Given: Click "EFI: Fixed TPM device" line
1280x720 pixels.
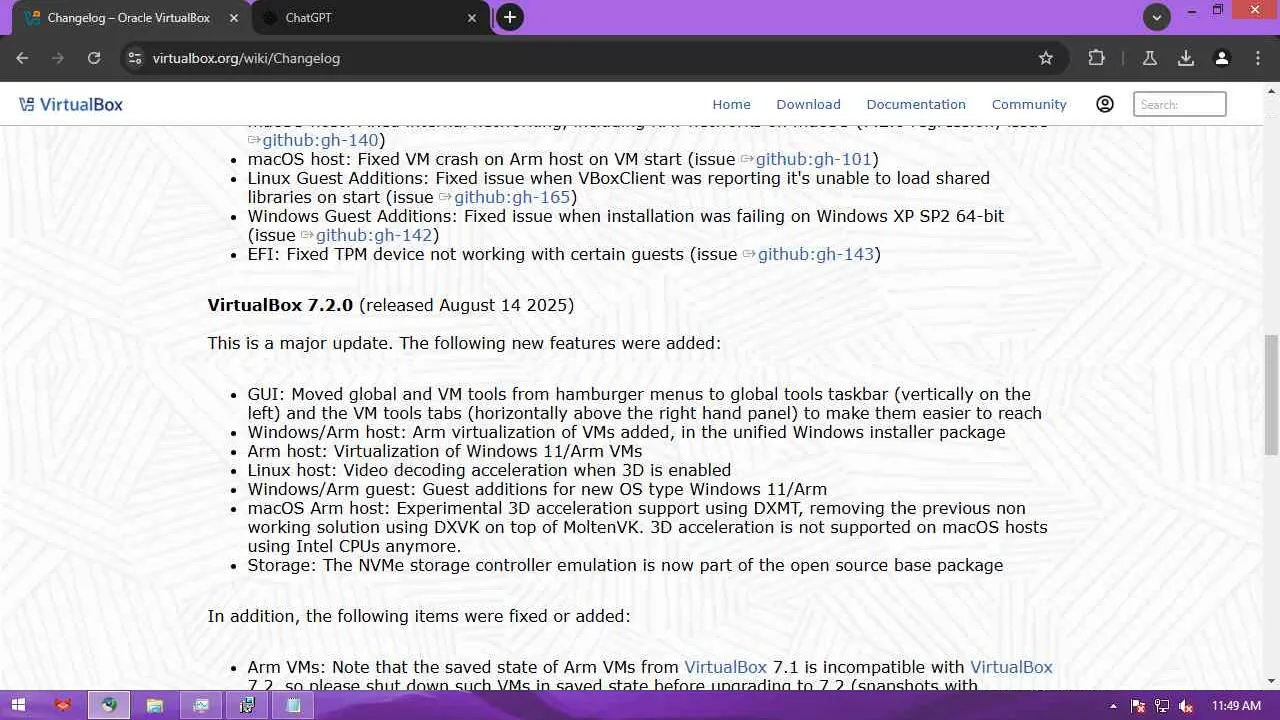Looking at the screenshot, I should click(x=564, y=254).
